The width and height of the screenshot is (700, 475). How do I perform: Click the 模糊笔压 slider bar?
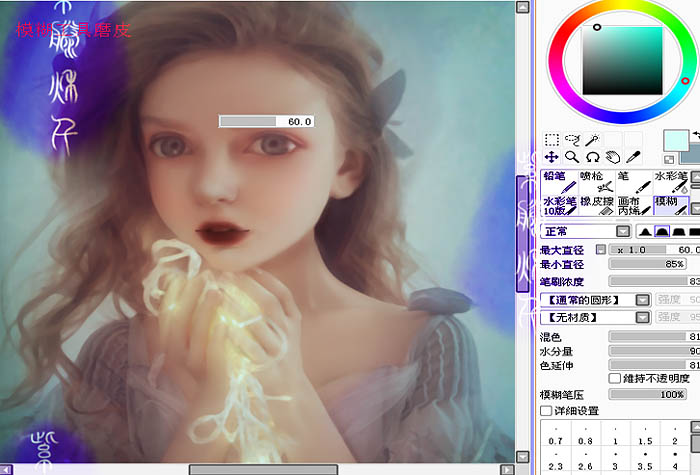(648, 395)
